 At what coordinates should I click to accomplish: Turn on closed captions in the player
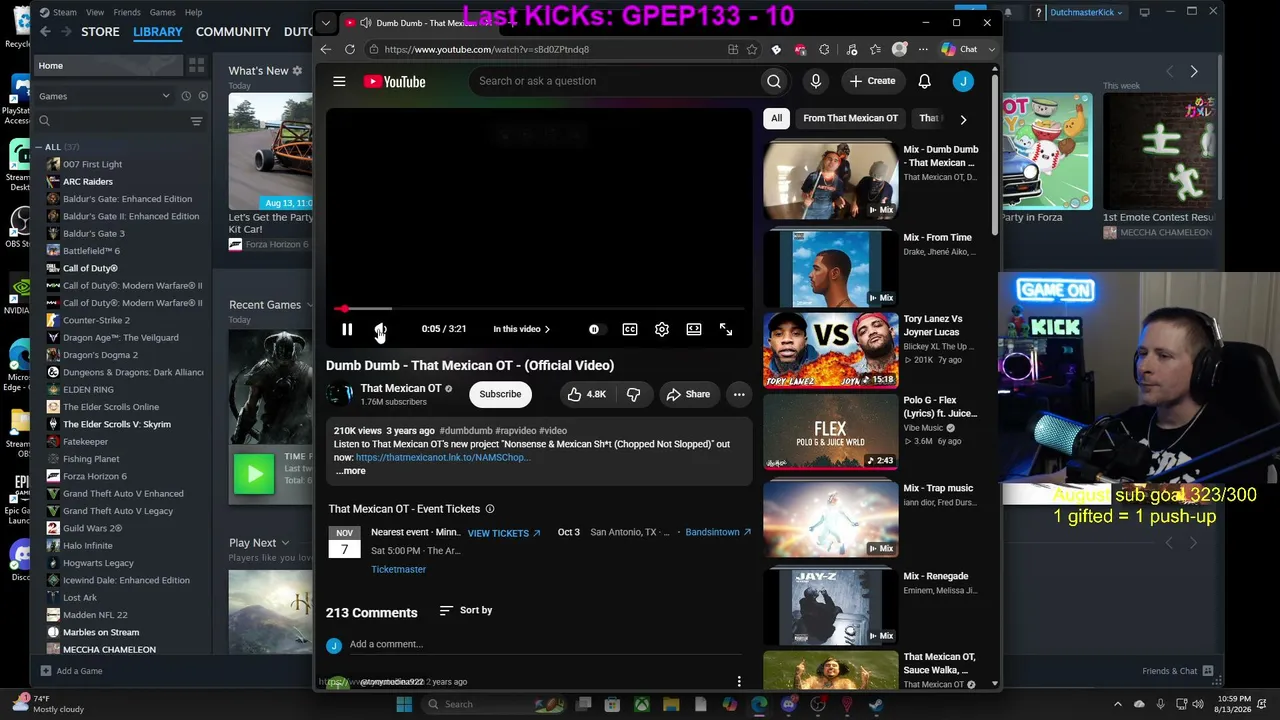pos(630,329)
